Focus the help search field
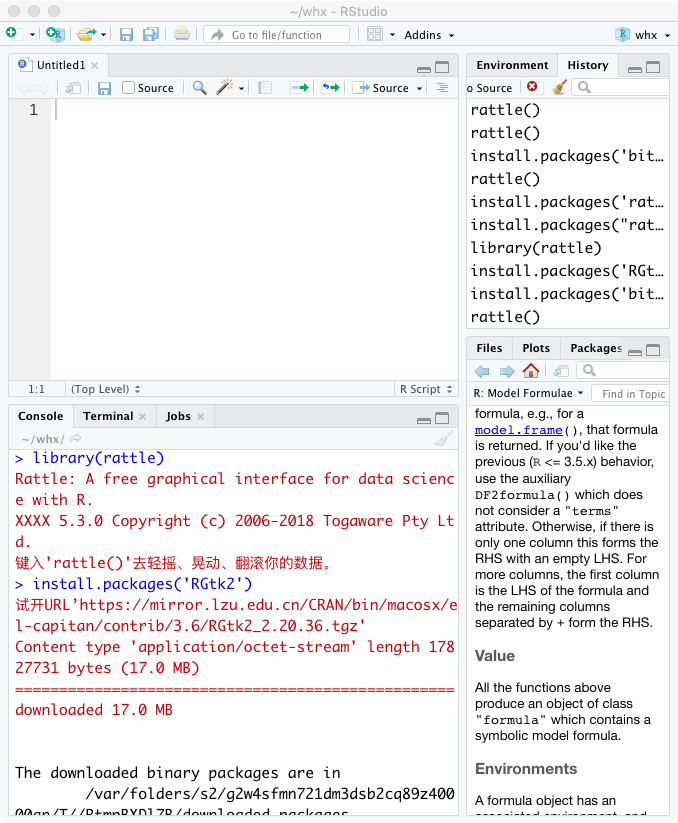678x823 pixels. coord(624,371)
